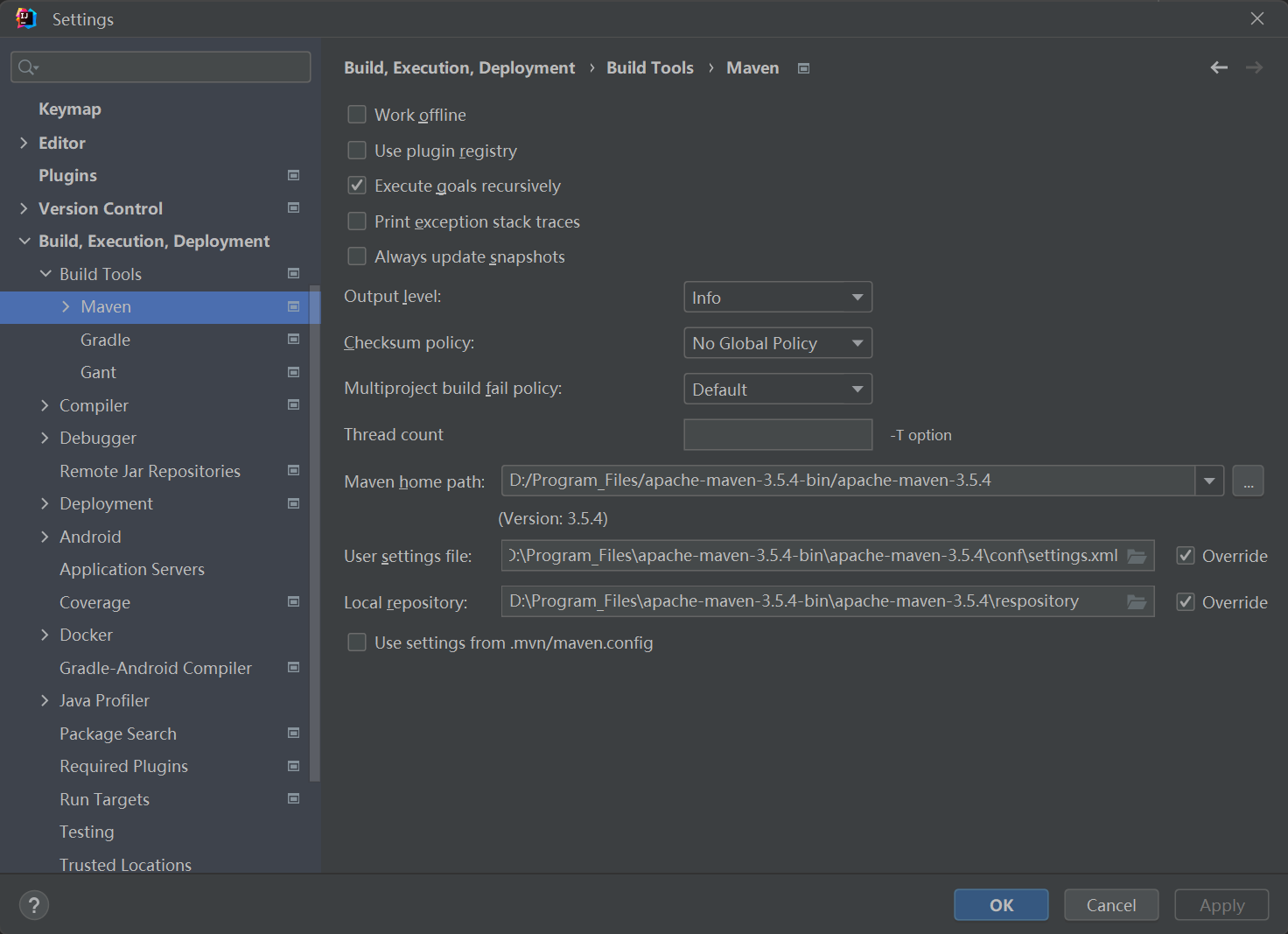This screenshot has width=1288, height=934.
Task: Focus the settings search field
Action: (x=161, y=67)
